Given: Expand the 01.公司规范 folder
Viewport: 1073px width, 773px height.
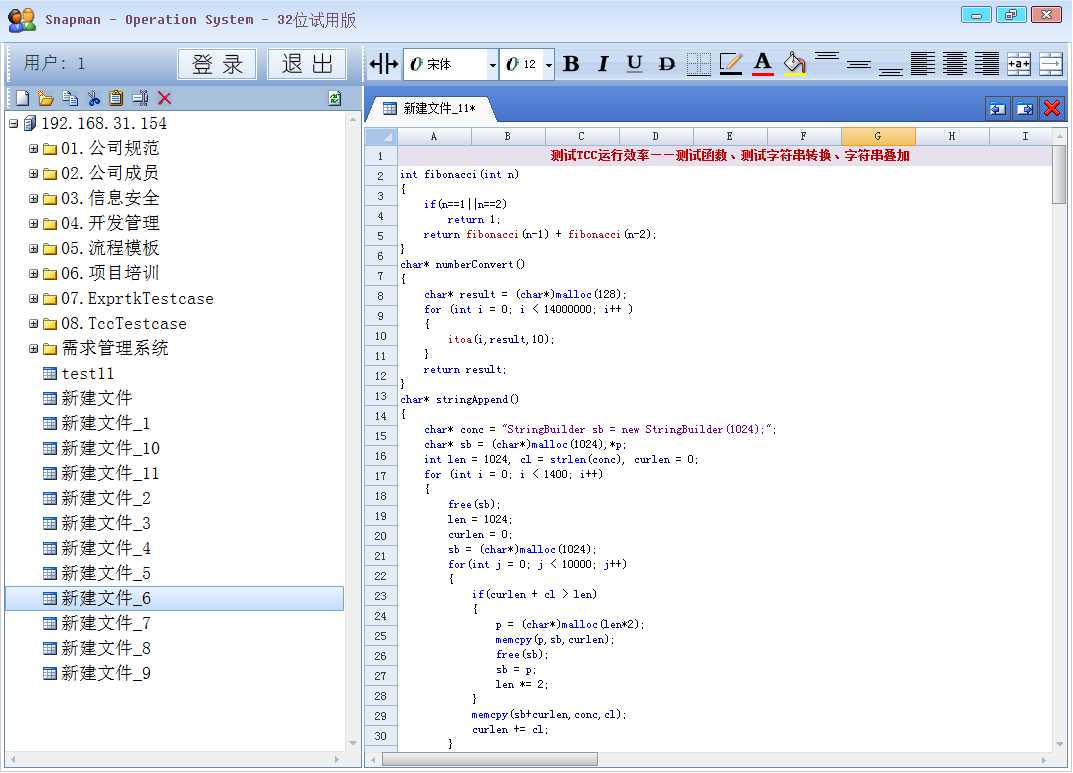Looking at the screenshot, I should [33, 148].
